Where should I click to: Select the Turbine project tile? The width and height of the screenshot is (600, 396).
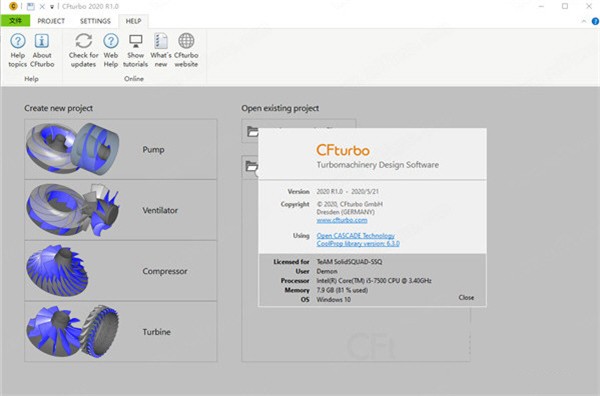click(121, 332)
